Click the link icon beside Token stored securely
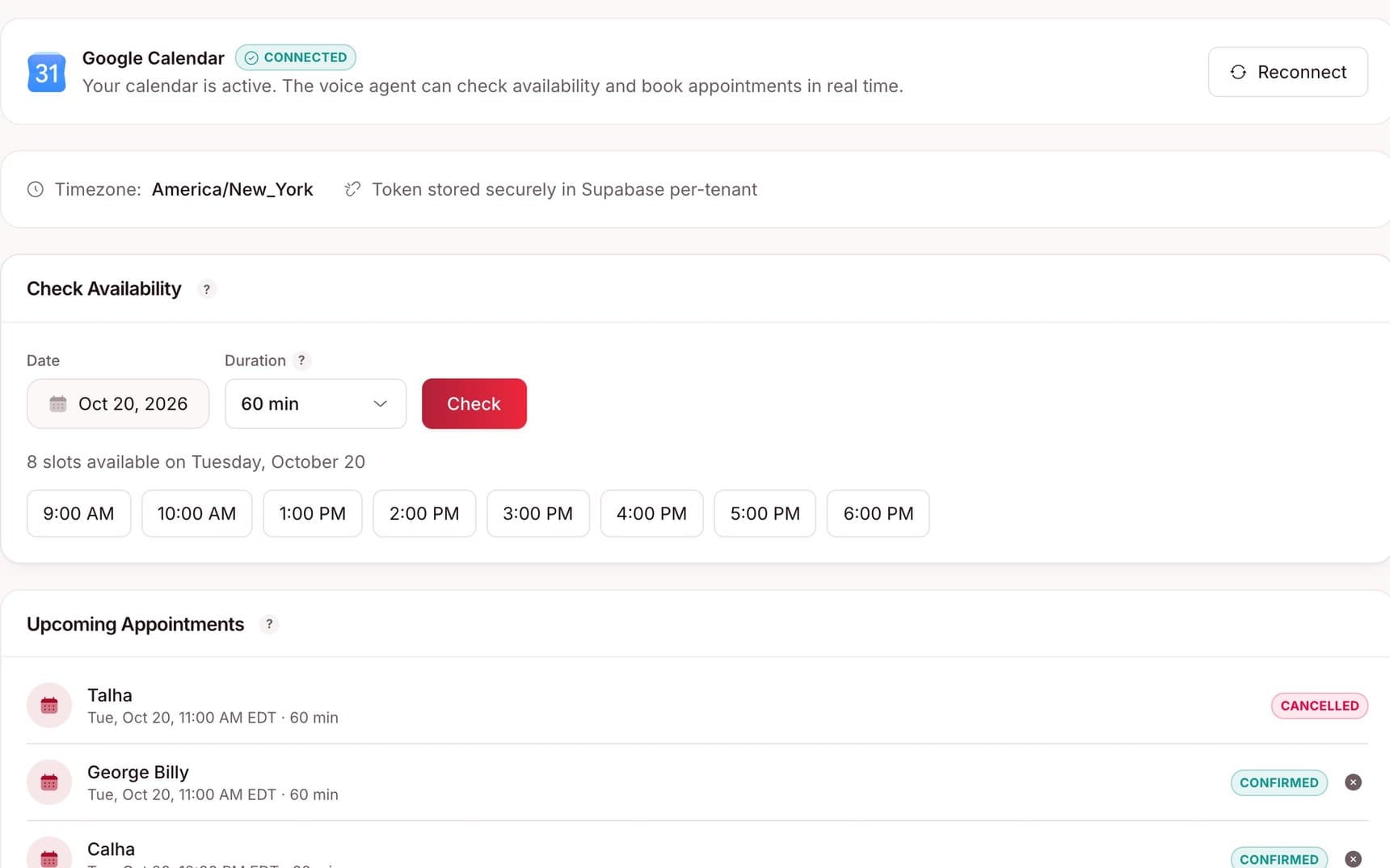Image resolution: width=1390 pixels, height=868 pixels. pyautogui.click(x=352, y=189)
